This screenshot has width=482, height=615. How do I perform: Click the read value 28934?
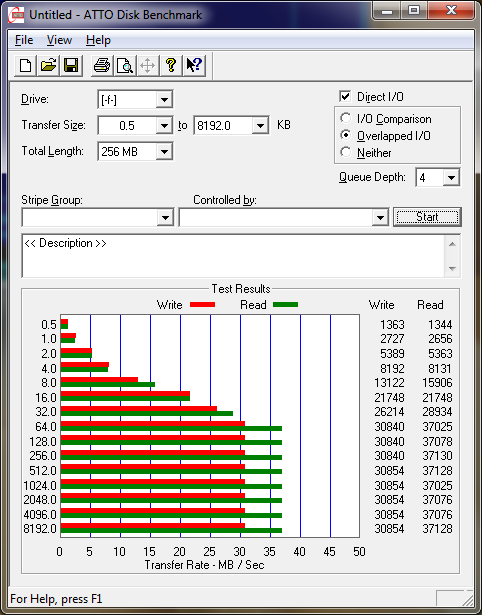coord(437,412)
